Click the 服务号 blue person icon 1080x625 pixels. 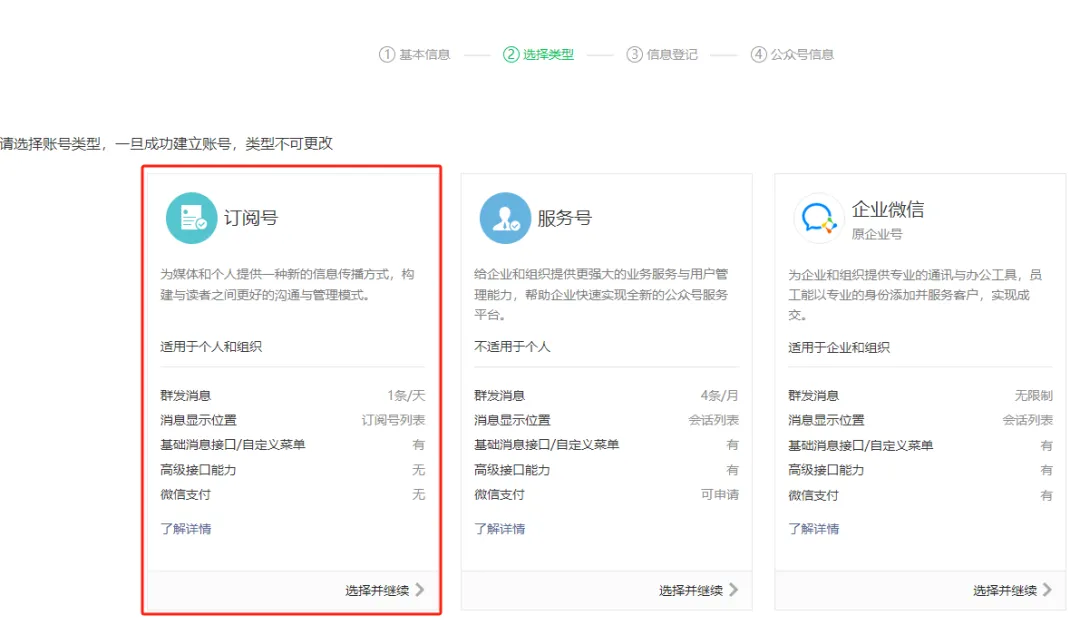505,218
